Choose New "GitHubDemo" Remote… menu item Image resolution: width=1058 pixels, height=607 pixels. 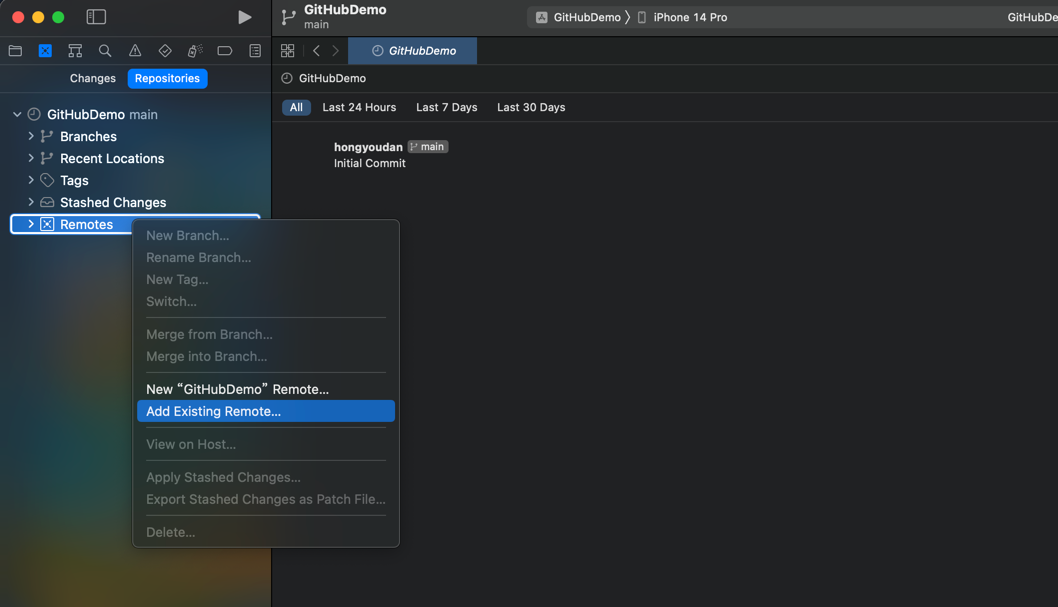[x=237, y=389]
